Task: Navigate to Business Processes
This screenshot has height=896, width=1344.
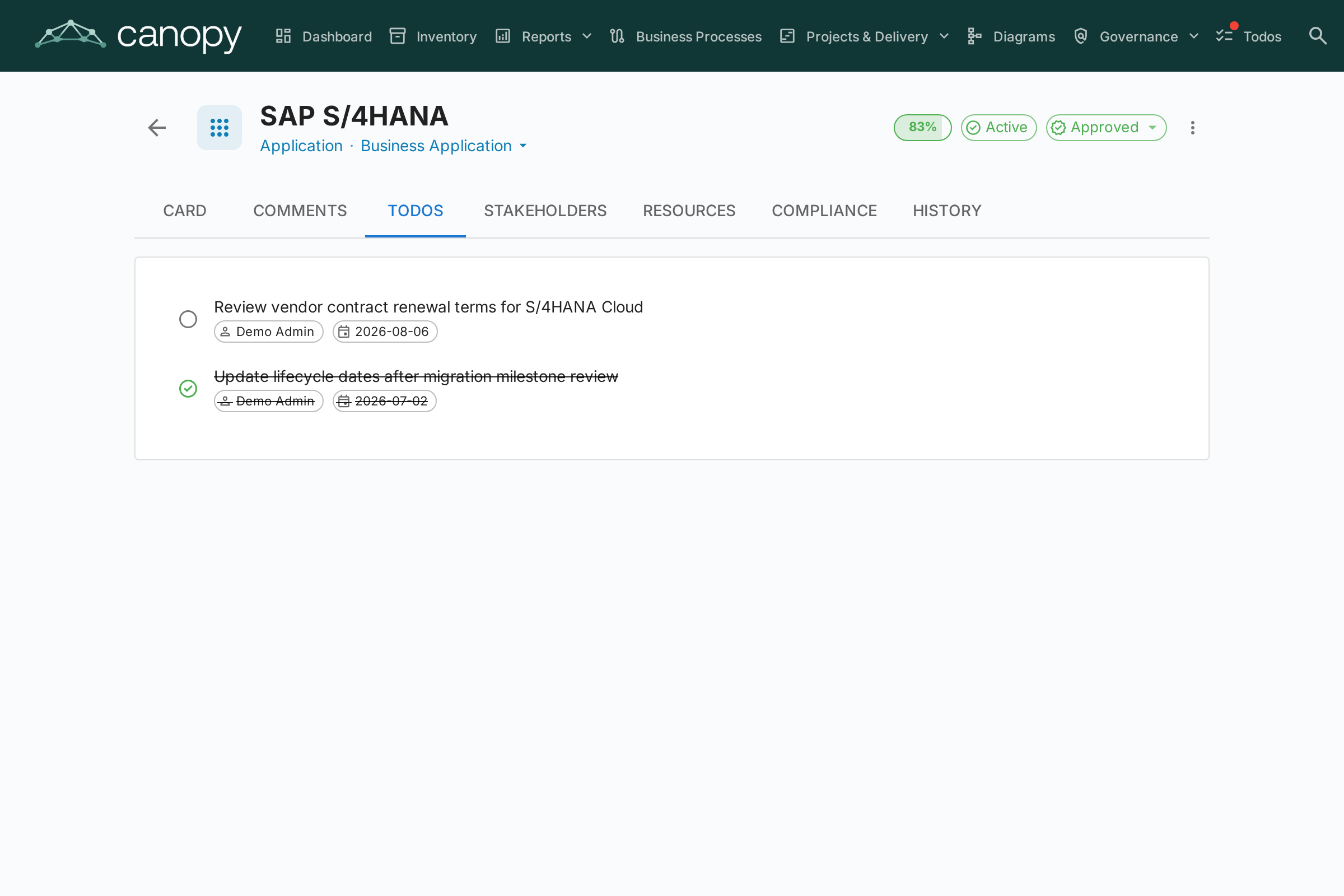Action: click(698, 36)
